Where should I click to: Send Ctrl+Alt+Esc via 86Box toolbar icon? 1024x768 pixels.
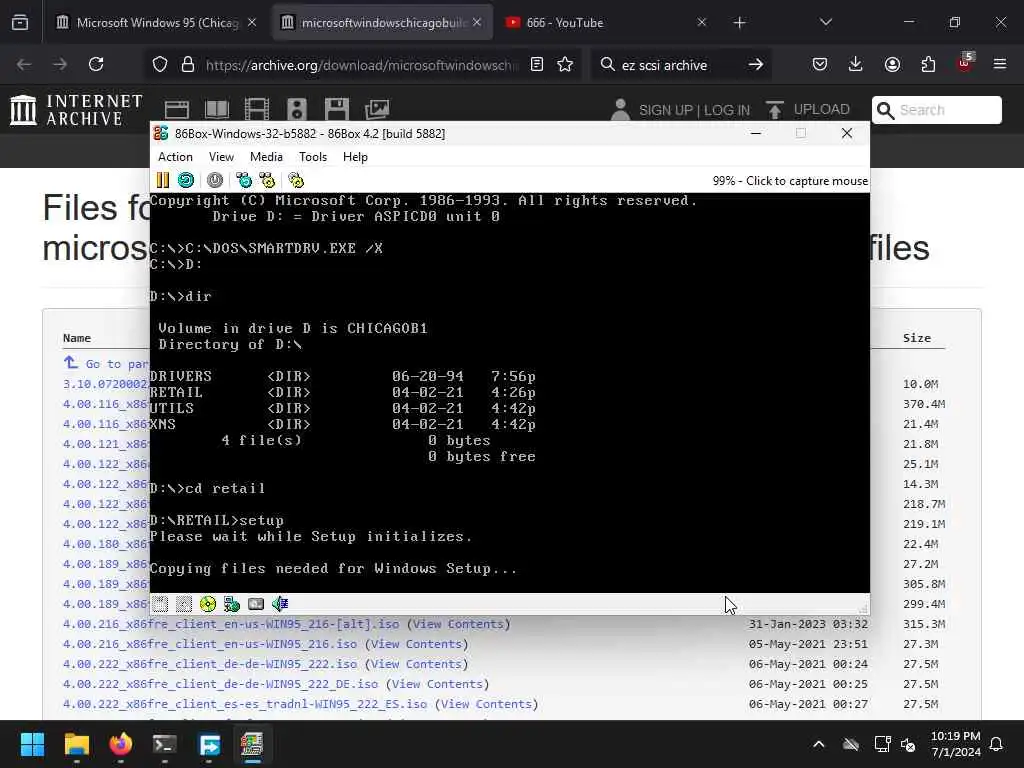[267, 180]
